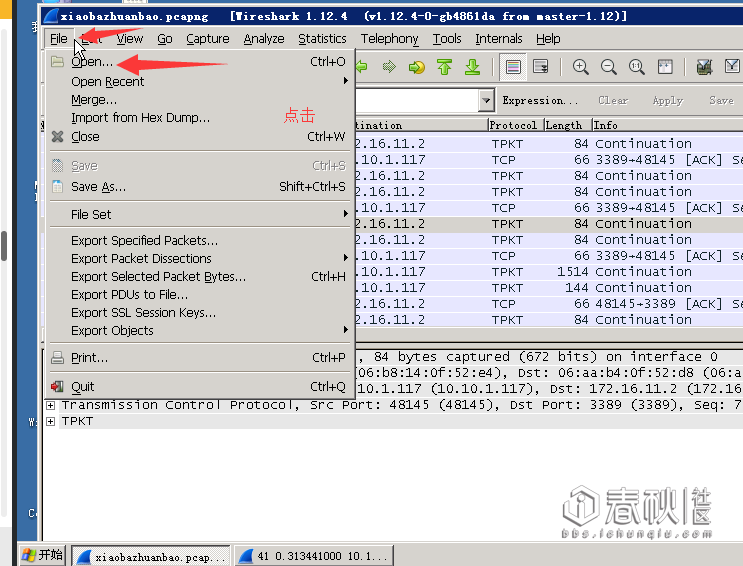743x566 pixels.
Task: Jump to last packet toolbar icon
Action: 472,67
